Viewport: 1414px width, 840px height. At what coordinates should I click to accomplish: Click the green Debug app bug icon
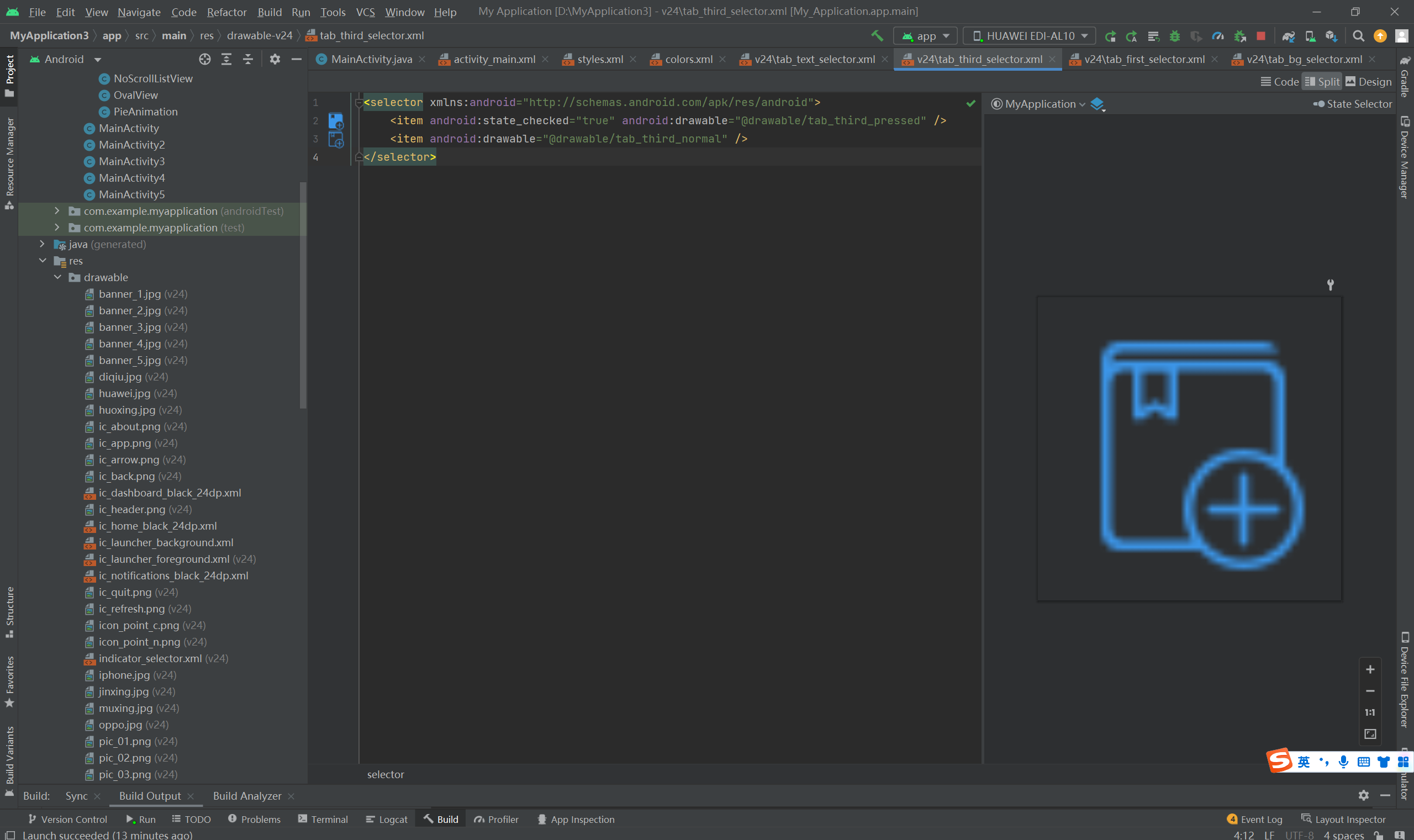coord(1175,36)
